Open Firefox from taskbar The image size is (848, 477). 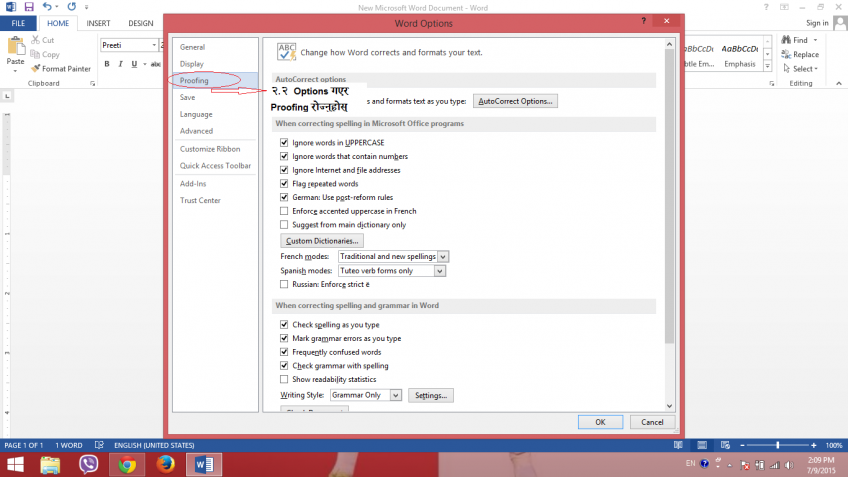165,465
